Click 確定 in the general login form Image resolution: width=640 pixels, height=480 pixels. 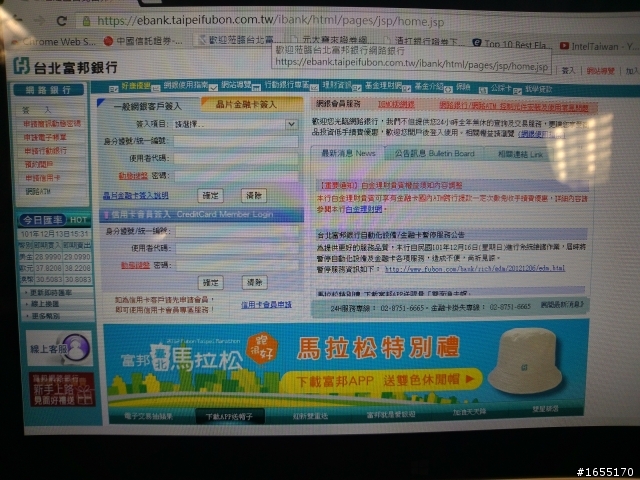coord(211,196)
